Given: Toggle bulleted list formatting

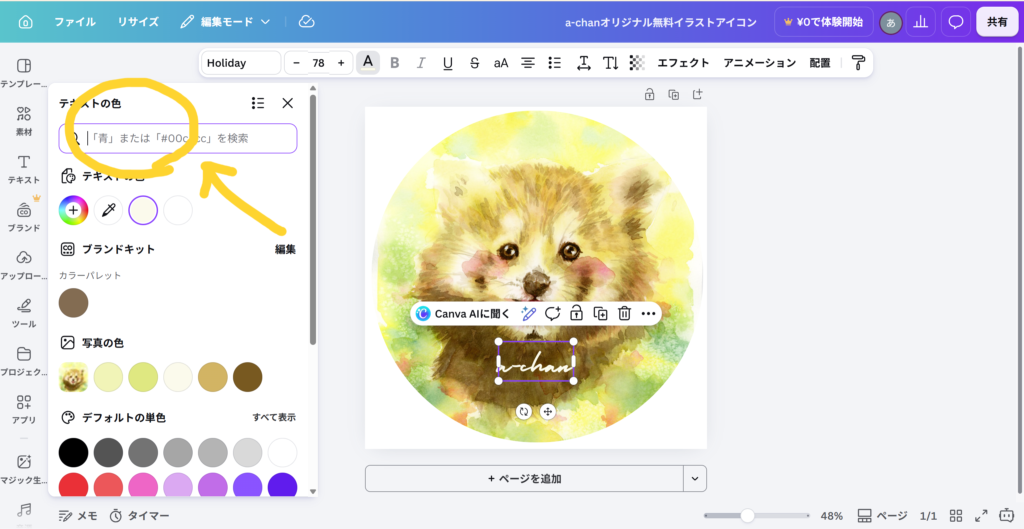Looking at the screenshot, I should [x=554, y=63].
